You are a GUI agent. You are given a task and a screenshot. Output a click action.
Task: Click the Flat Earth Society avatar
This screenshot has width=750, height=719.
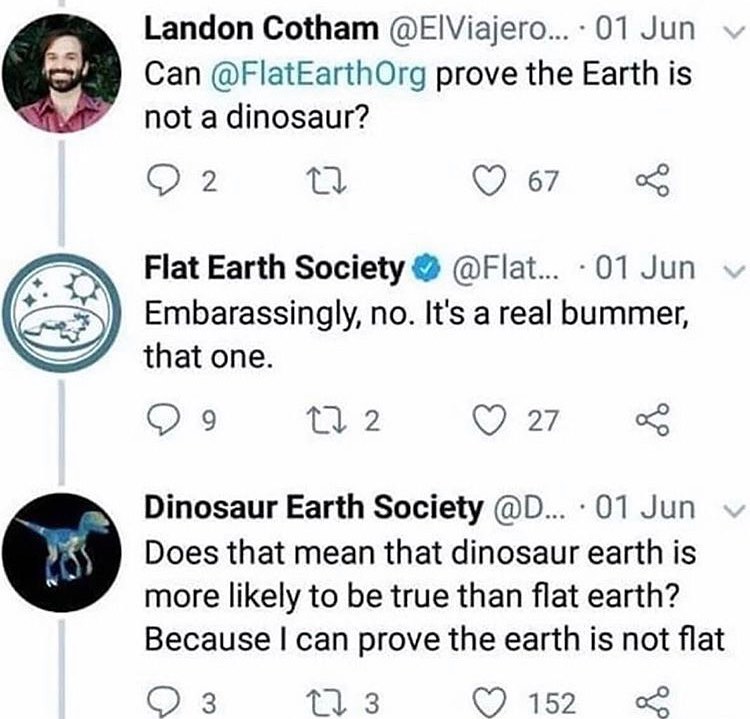tap(61, 312)
